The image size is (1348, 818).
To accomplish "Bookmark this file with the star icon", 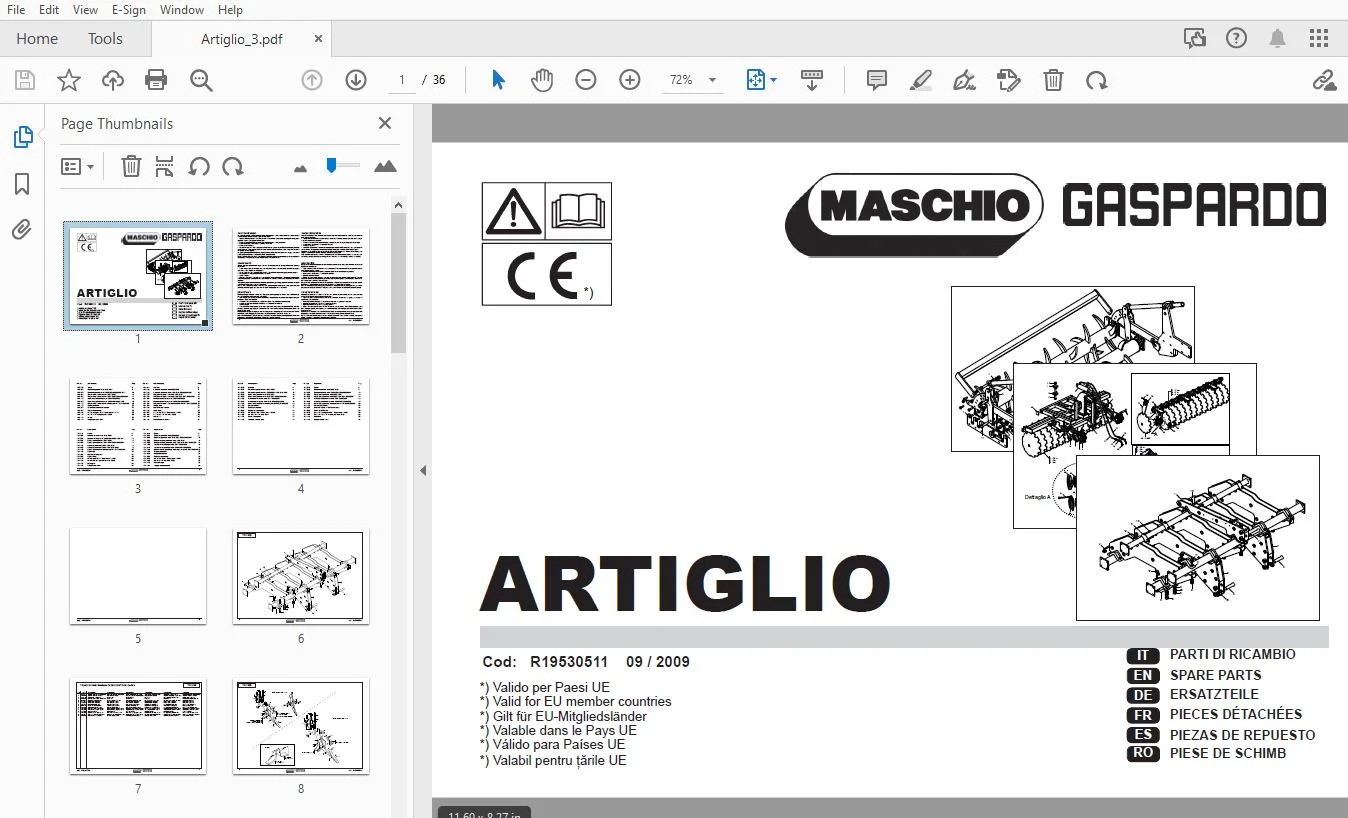I will coord(69,80).
